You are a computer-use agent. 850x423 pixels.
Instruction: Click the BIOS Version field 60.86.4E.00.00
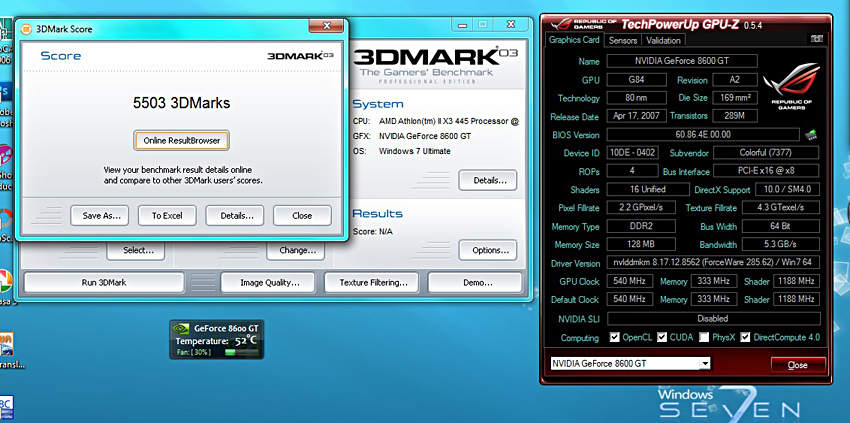pyautogui.click(x=703, y=134)
